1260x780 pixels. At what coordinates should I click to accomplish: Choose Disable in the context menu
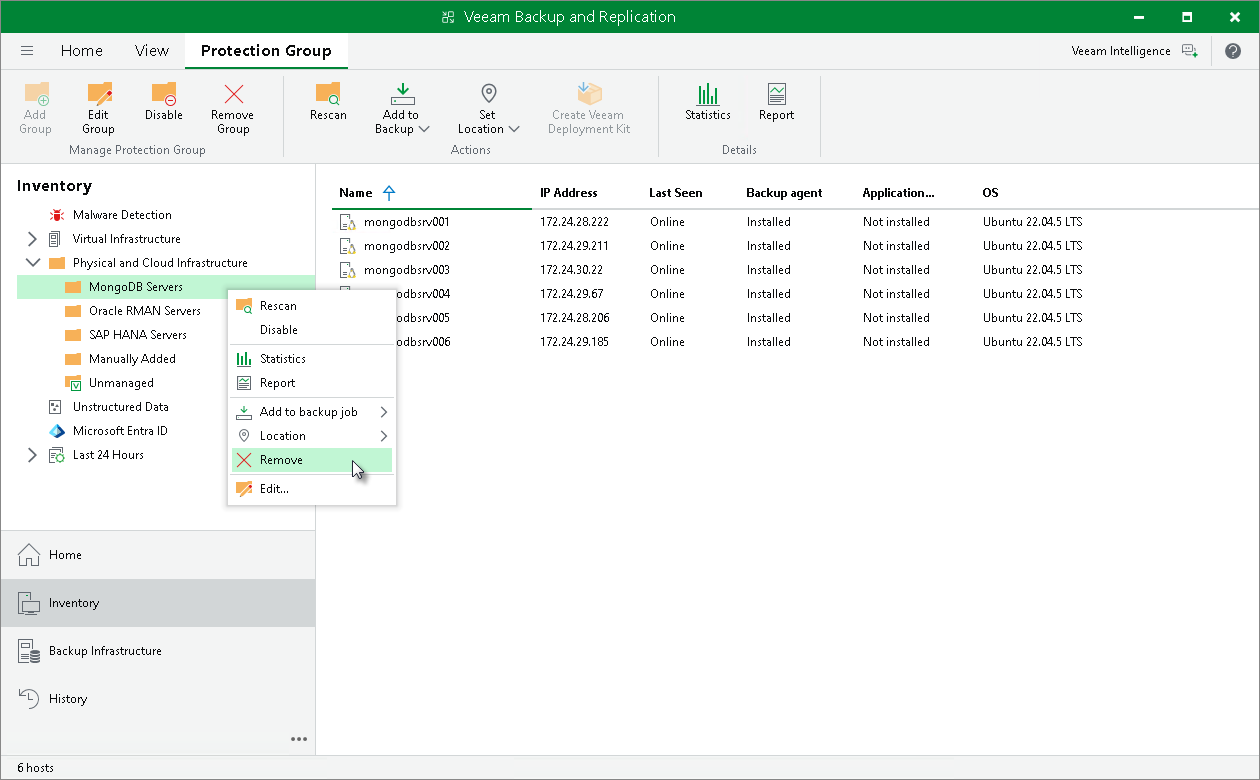coord(312,330)
